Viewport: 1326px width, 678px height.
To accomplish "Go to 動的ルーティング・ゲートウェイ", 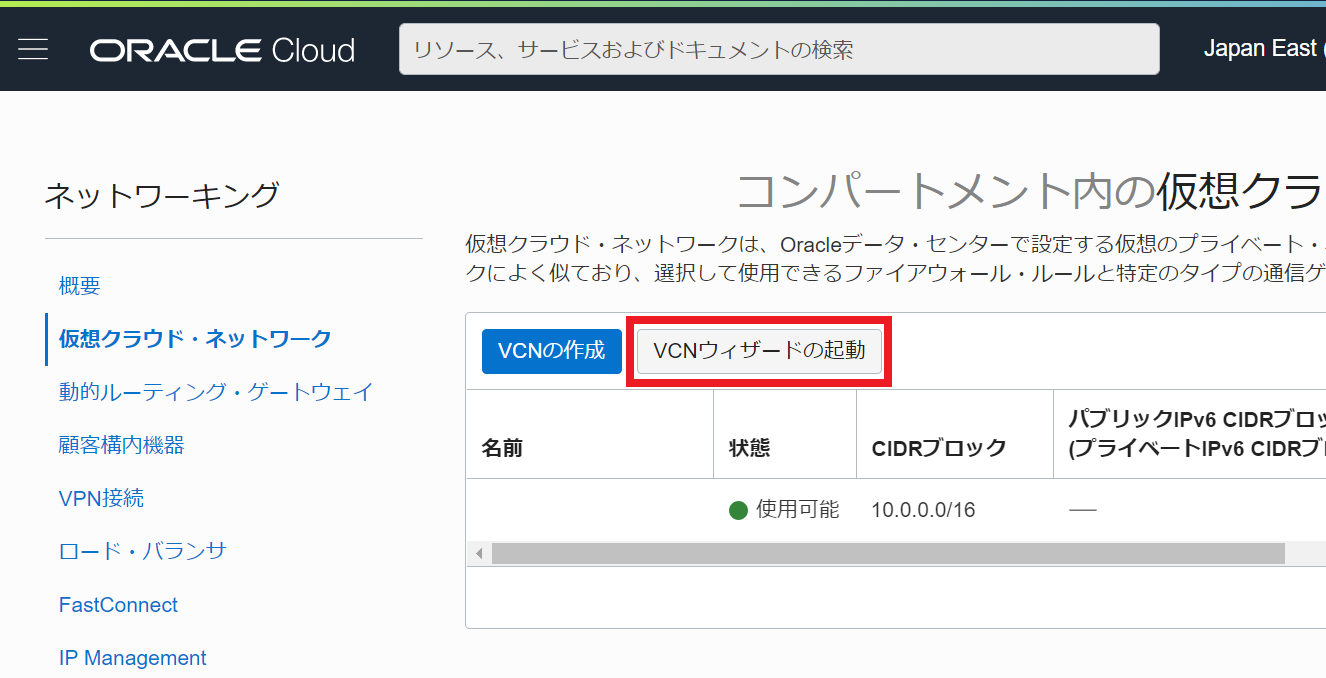I will pyautogui.click(x=216, y=392).
